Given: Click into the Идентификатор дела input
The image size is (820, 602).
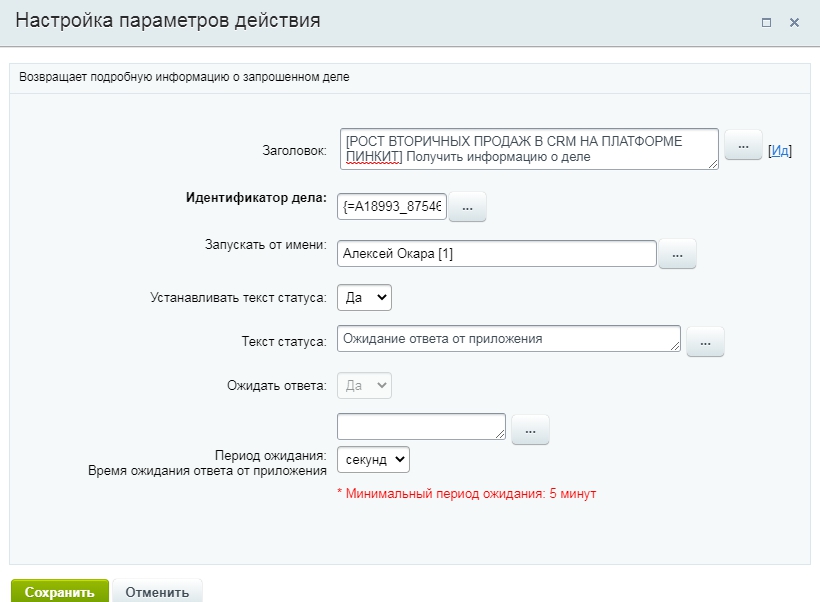Looking at the screenshot, I should [x=393, y=207].
